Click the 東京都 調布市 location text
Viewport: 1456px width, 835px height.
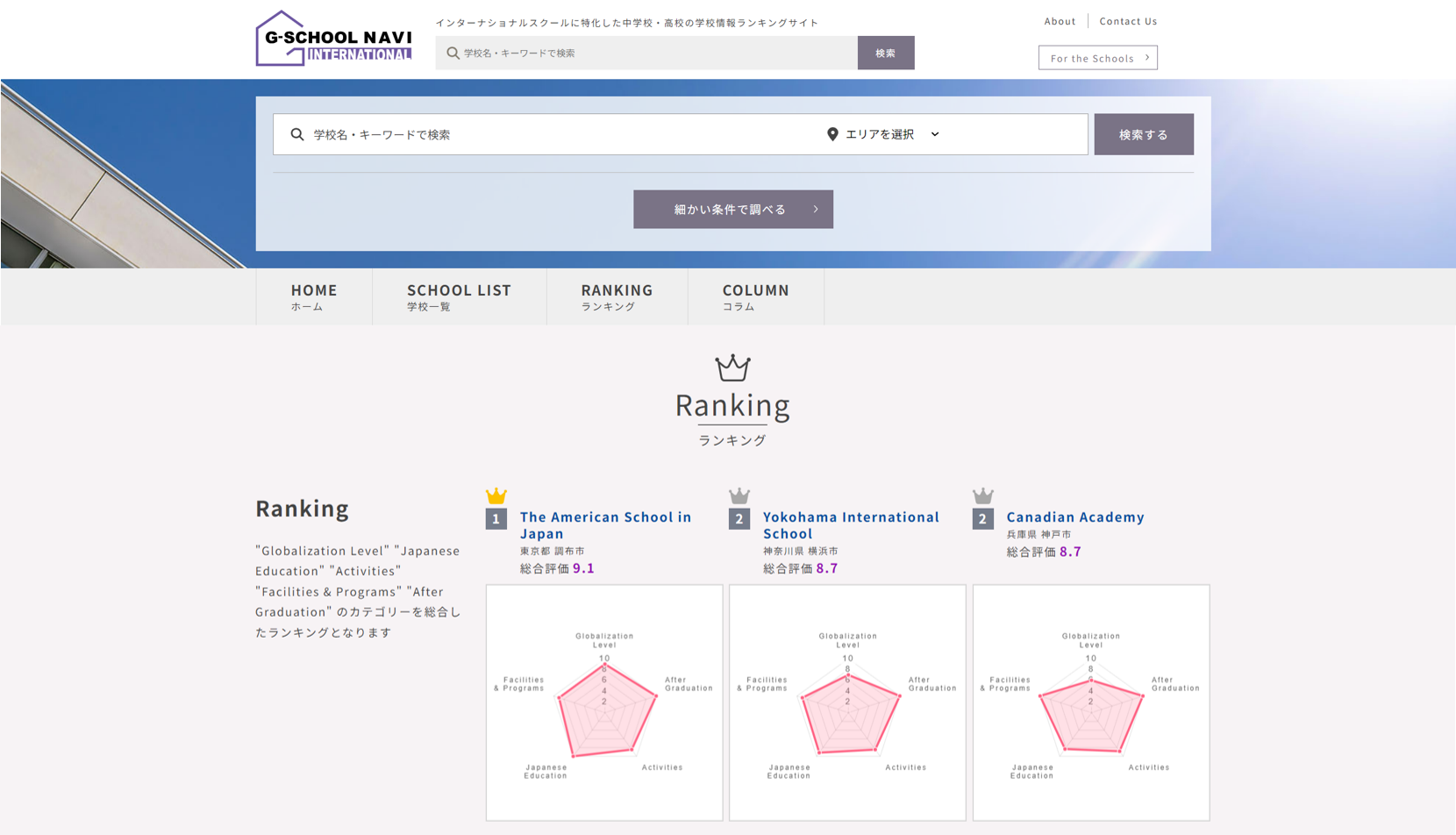553,551
